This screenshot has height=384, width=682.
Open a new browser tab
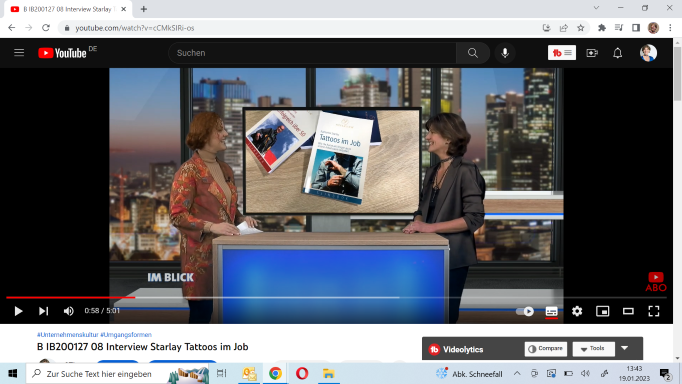pos(144,9)
